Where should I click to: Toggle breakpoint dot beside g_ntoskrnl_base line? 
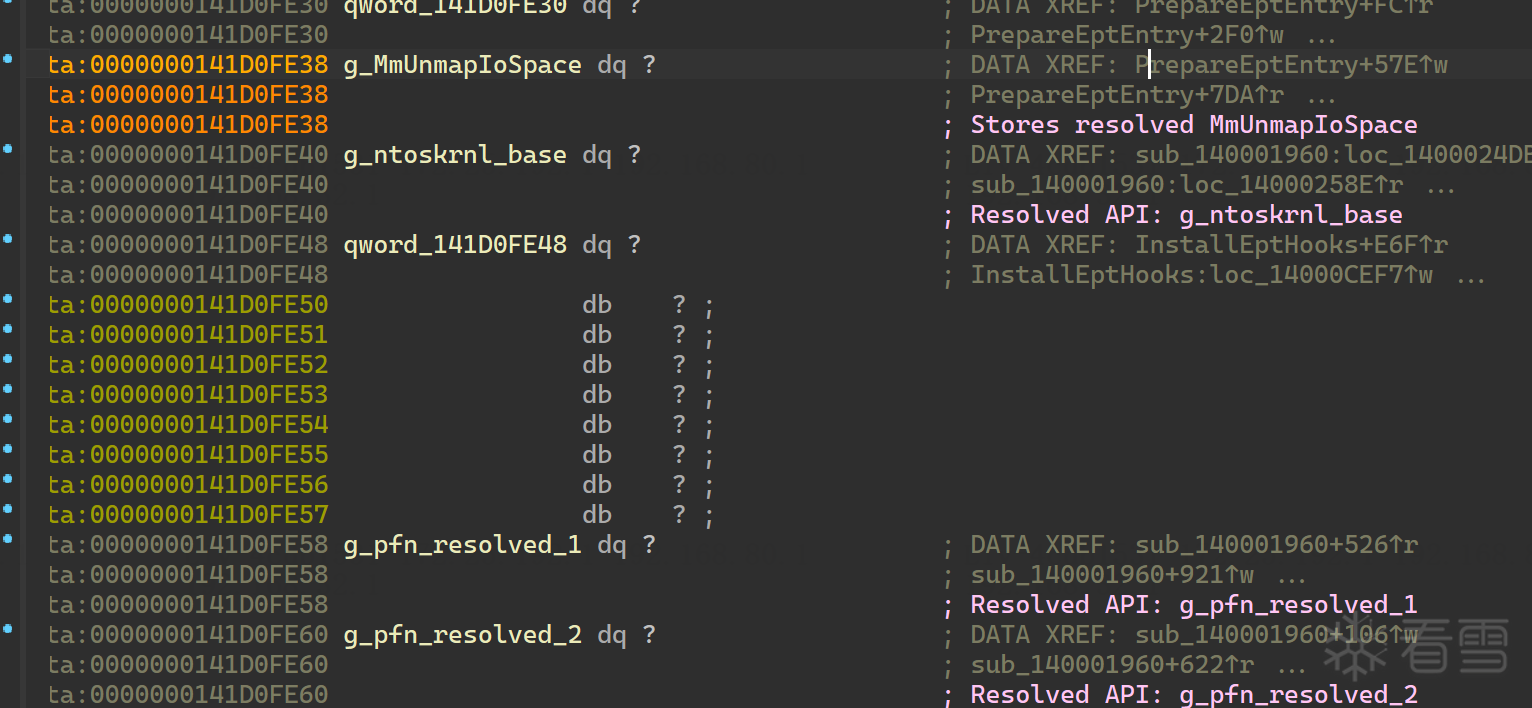(x=8, y=149)
